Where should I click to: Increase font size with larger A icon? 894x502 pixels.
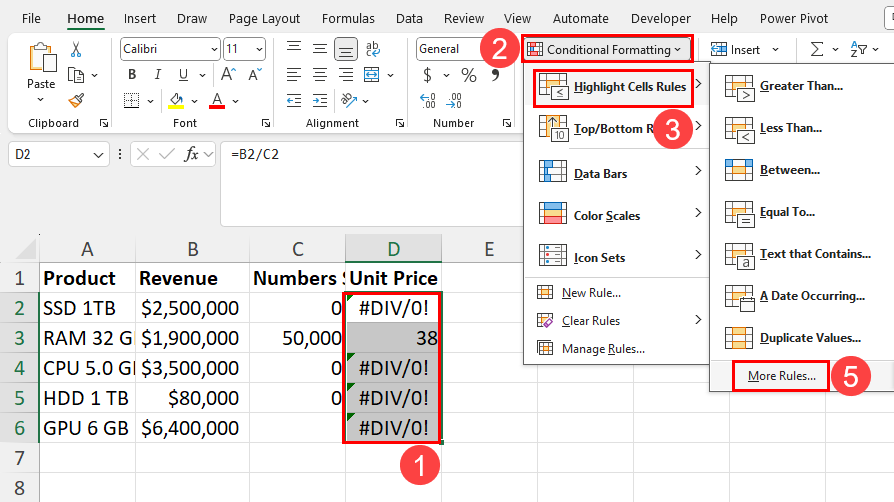click(228, 74)
